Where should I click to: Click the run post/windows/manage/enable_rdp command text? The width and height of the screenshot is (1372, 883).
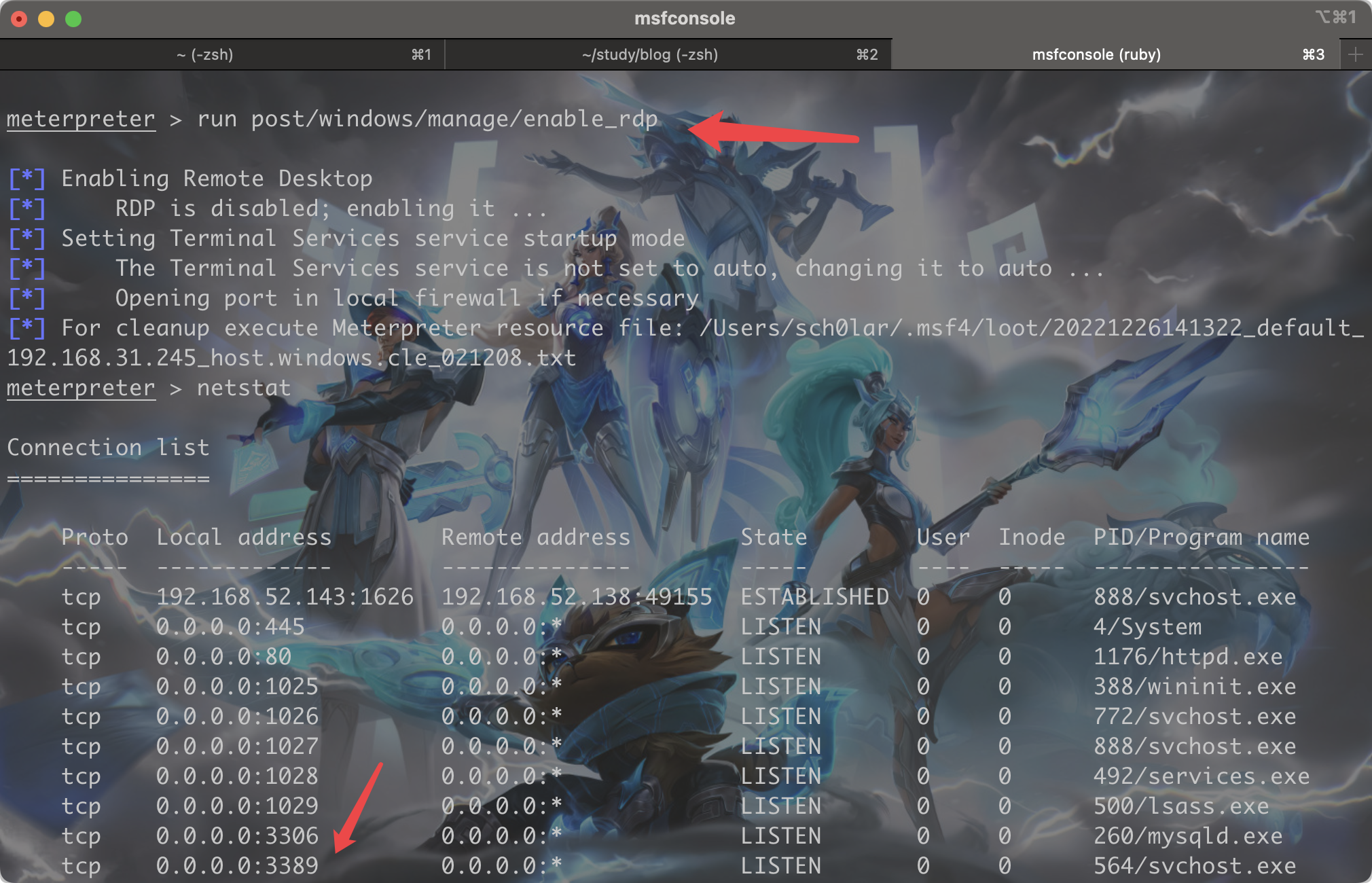[427, 119]
